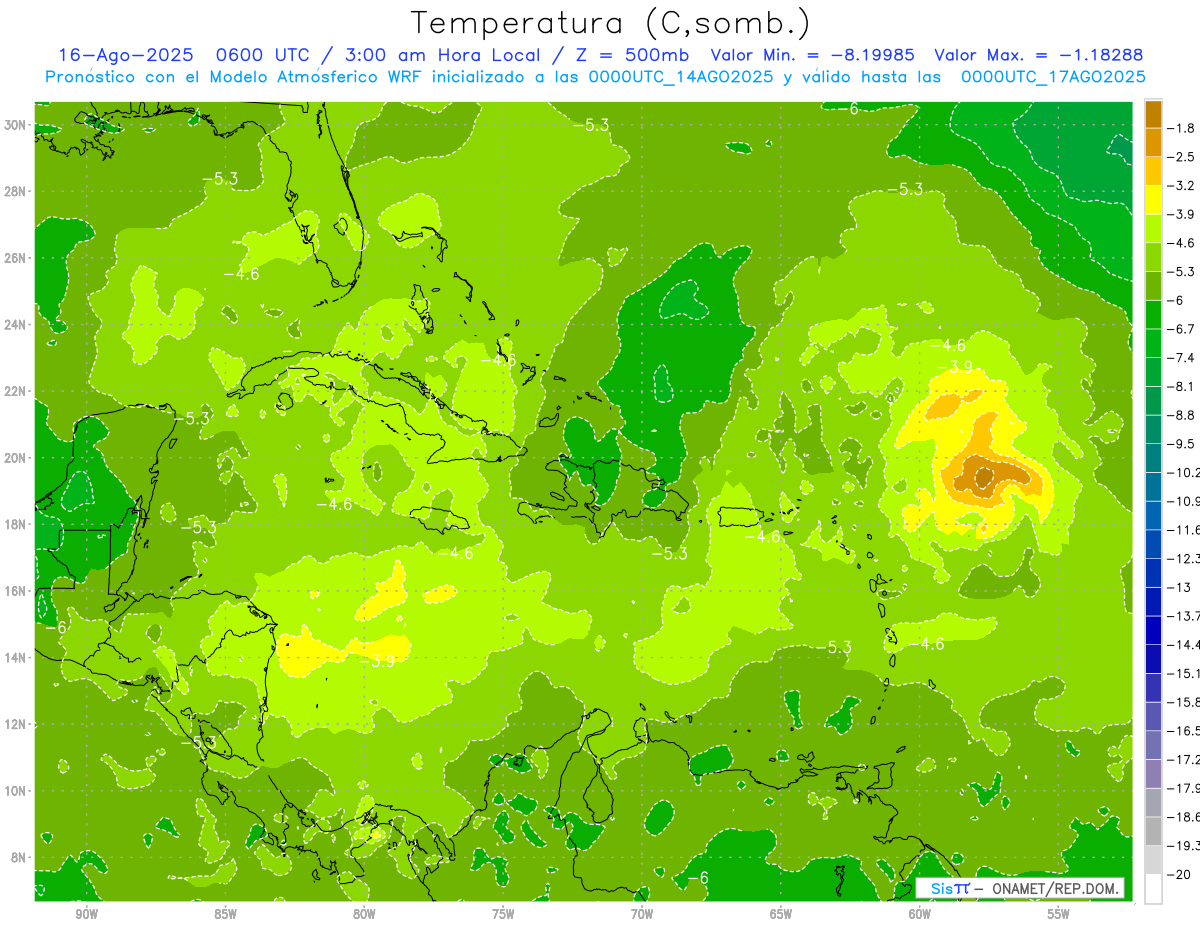Screen dimensions: 1200x927
Task: Click the '12N' latitude axis label
Action: pos(14,724)
